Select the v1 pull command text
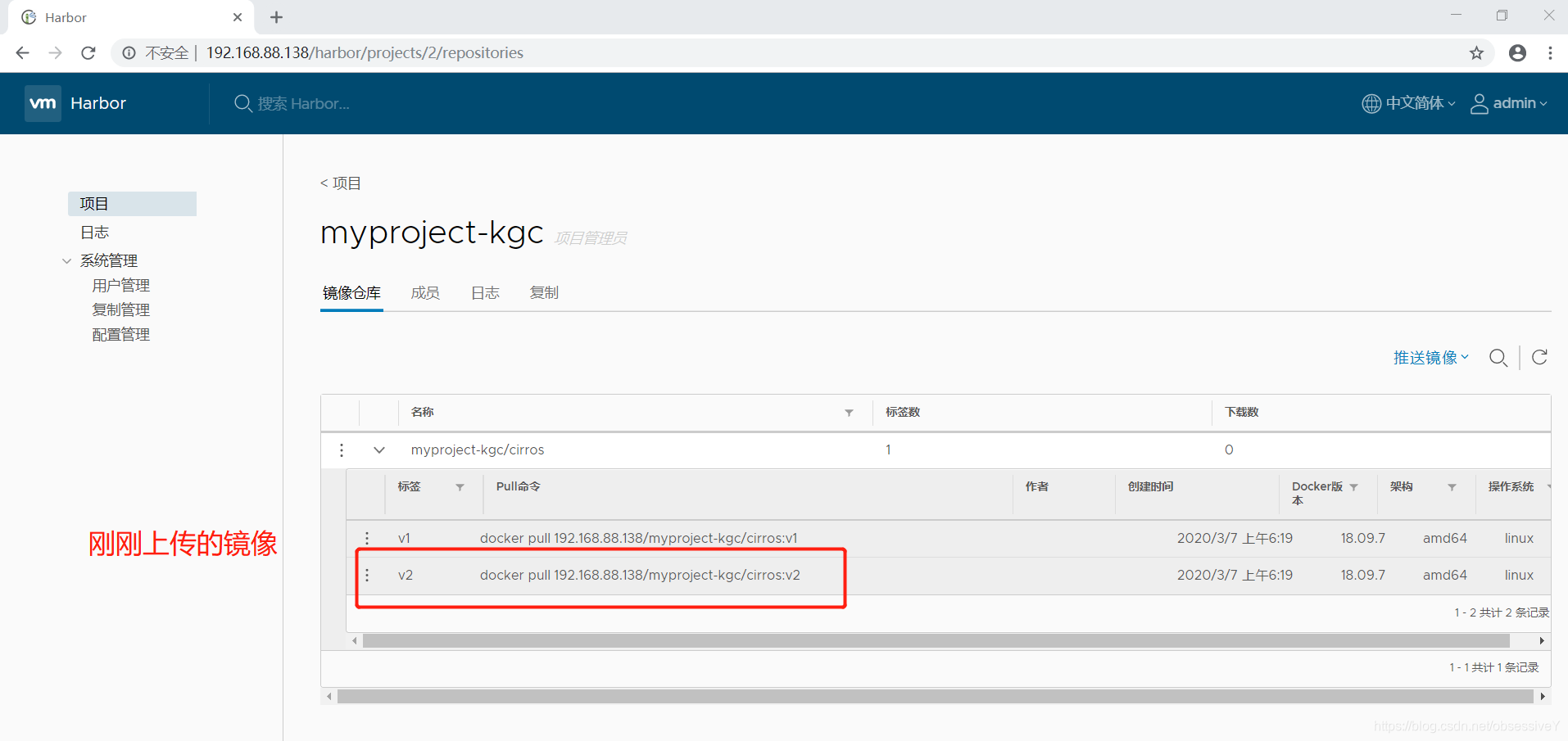Viewport: 1568px width, 741px height. coord(638,538)
